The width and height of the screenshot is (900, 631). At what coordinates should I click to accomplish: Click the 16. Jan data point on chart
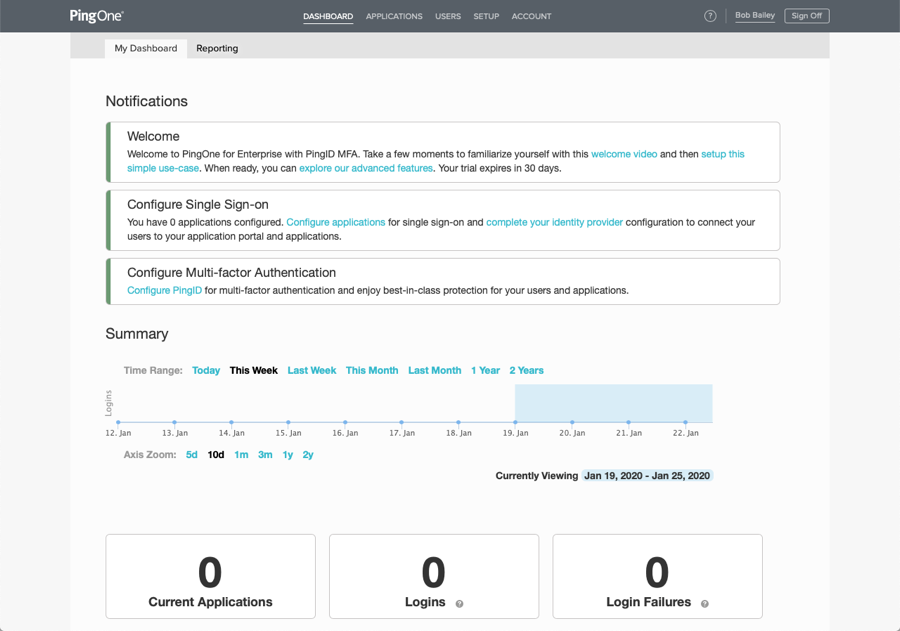pos(345,423)
